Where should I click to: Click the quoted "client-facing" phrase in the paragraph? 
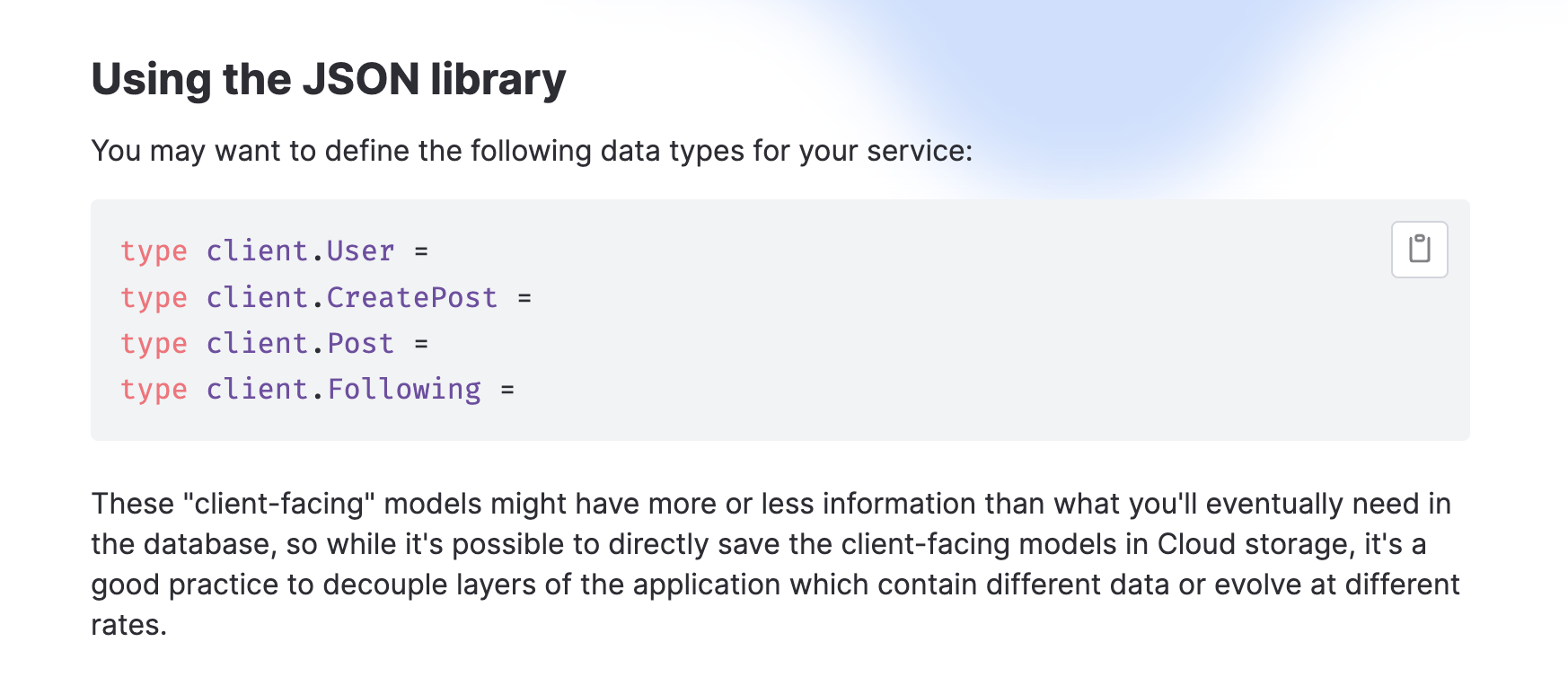pos(278,504)
